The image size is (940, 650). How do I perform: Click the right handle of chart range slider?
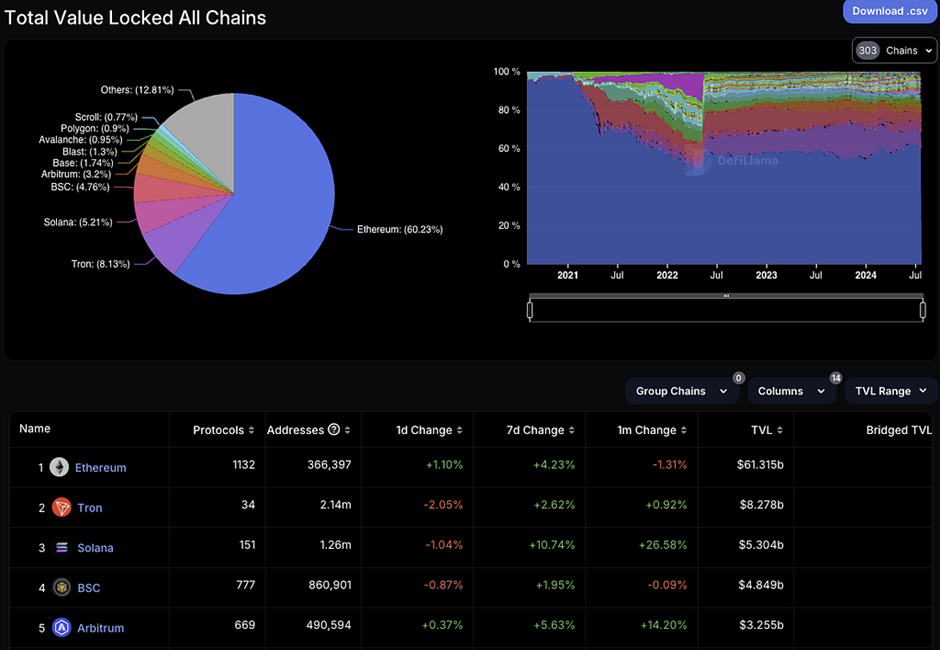click(923, 310)
